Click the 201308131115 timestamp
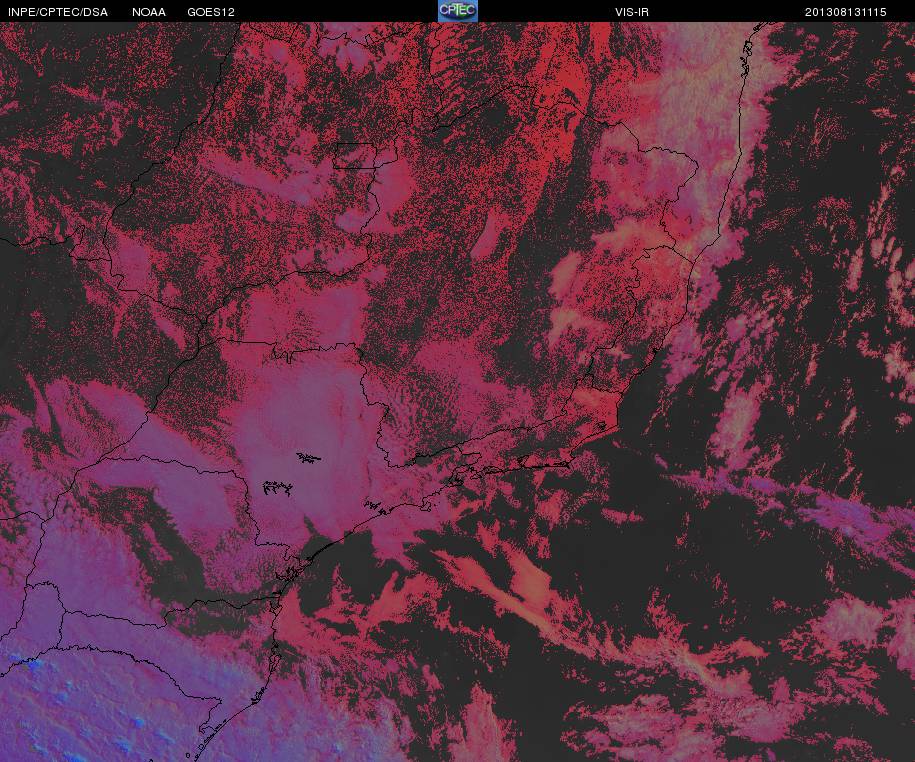 pos(846,12)
